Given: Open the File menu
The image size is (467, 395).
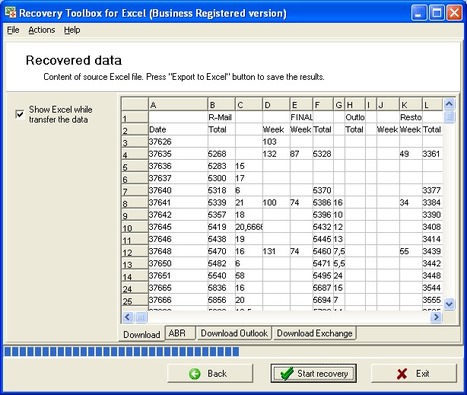Looking at the screenshot, I should 13,30.
